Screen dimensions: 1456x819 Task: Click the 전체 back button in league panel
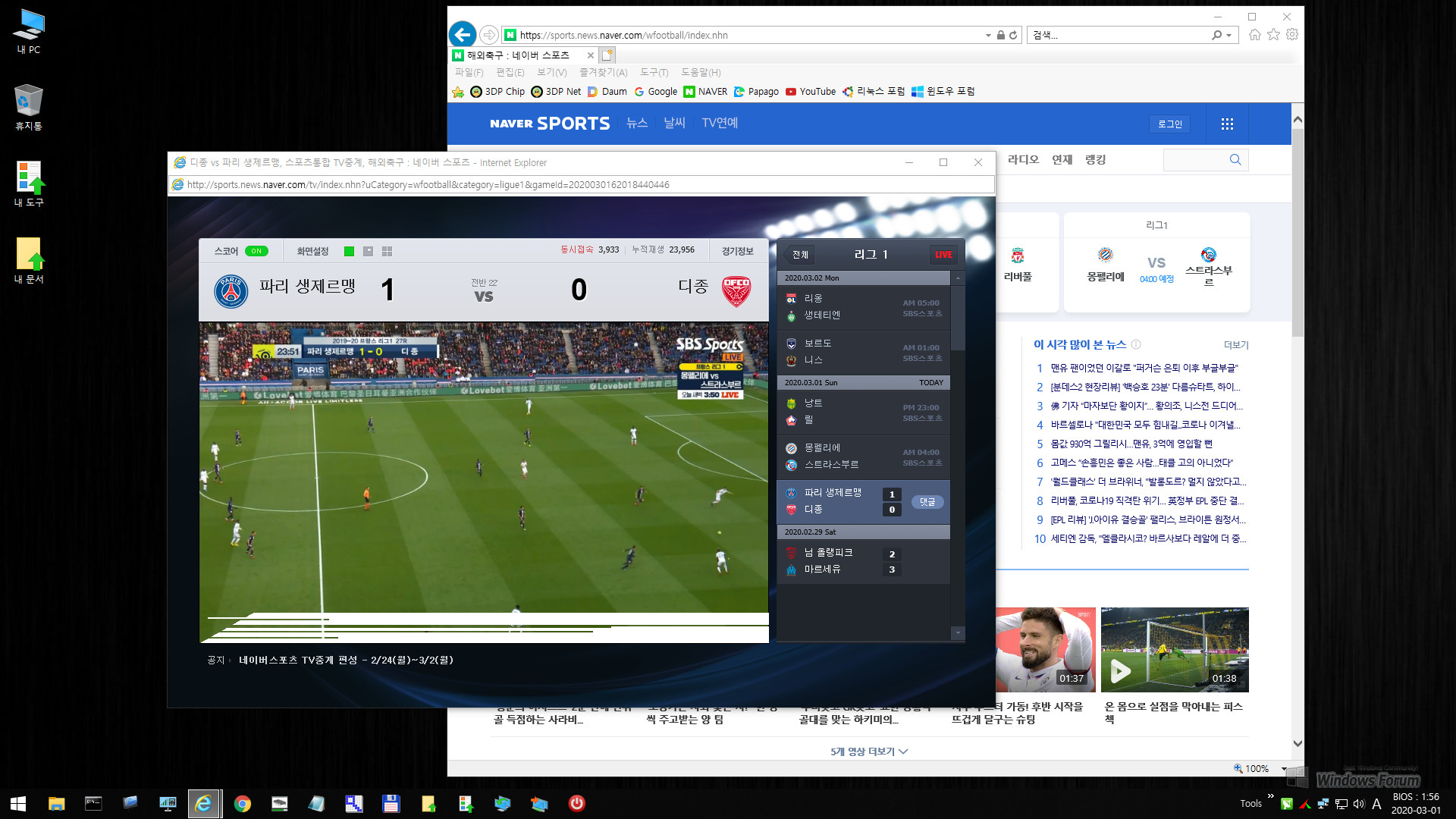[800, 255]
